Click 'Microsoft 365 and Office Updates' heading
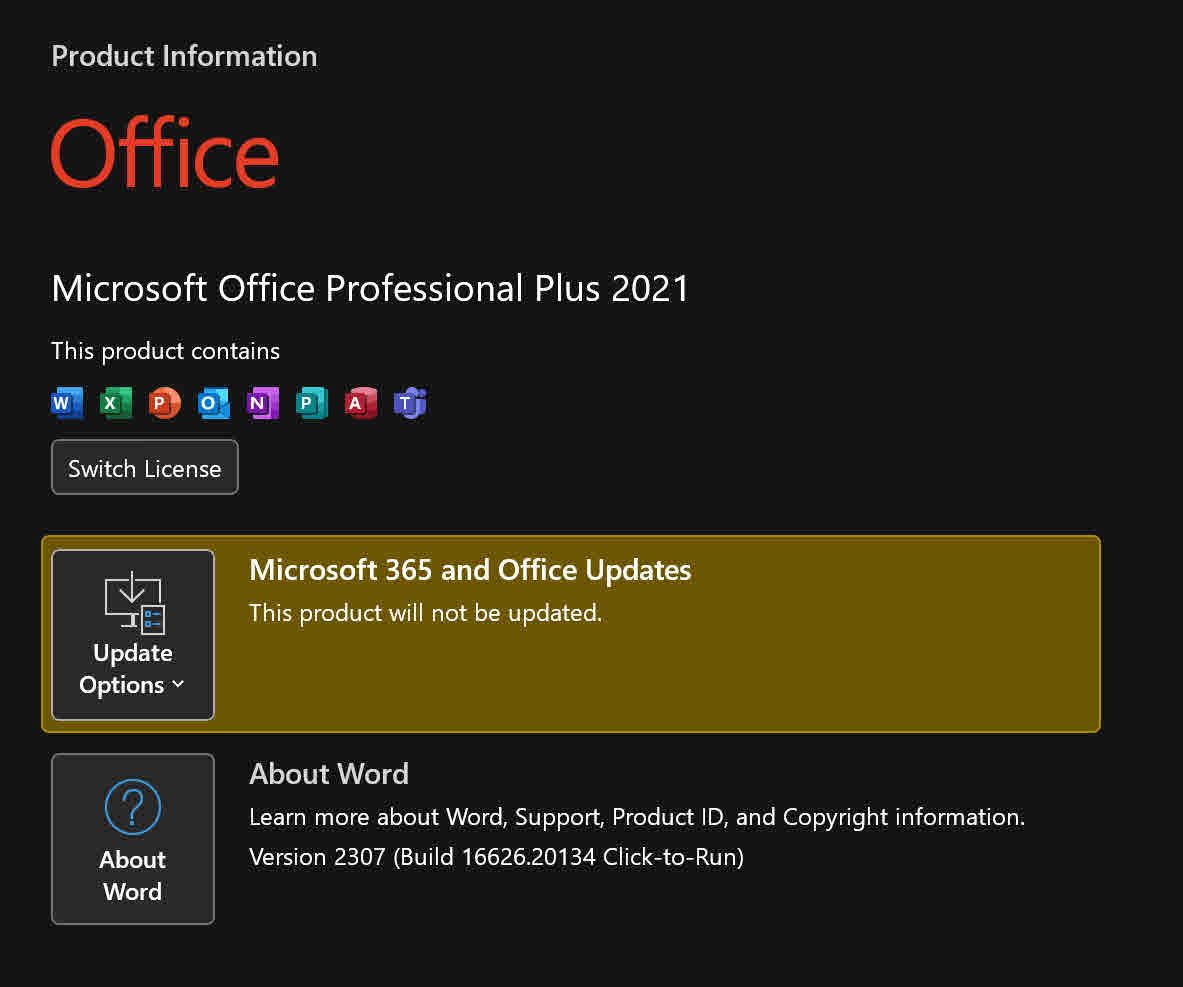Image resolution: width=1183 pixels, height=987 pixels. 470,570
